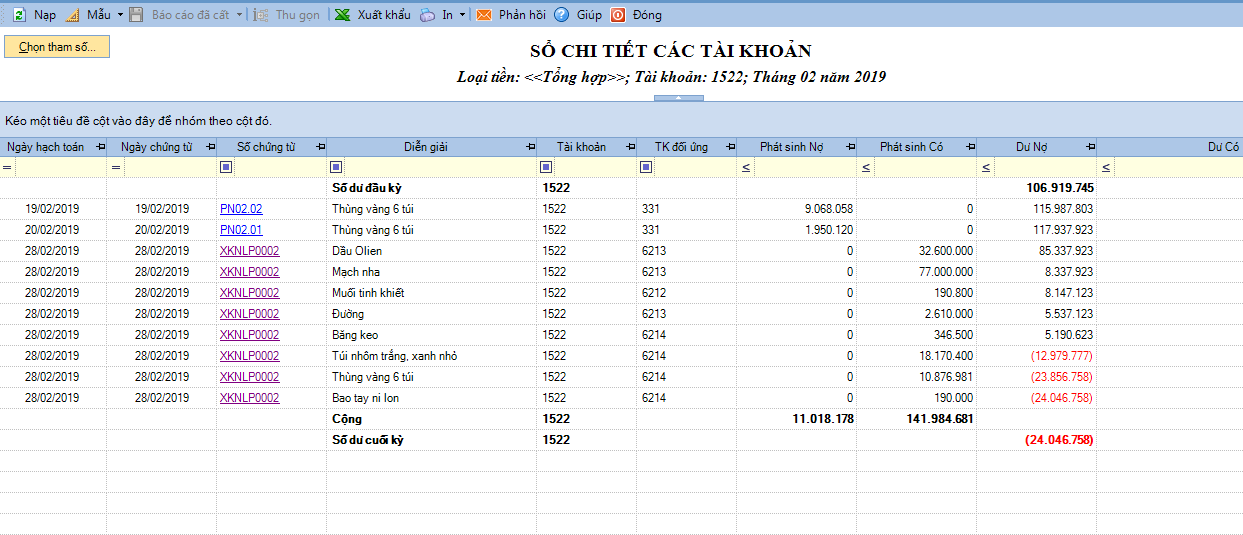Image resolution: width=1243 pixels, height=535 pixels.
Task: Open voucher link PN02.02
Action: coord(241,209)
